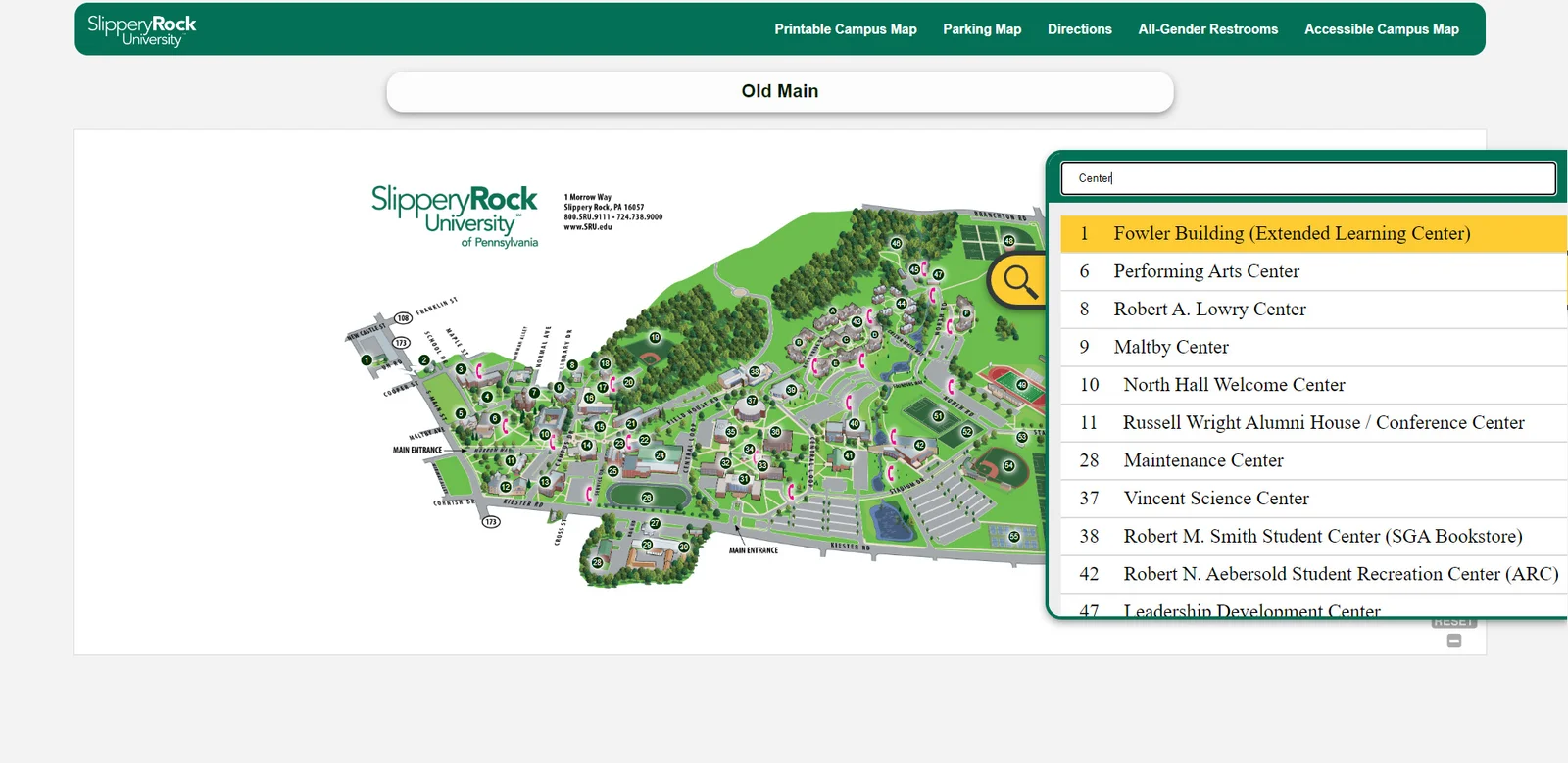Click map marker 43 among the residence halls

click(857, 321)
